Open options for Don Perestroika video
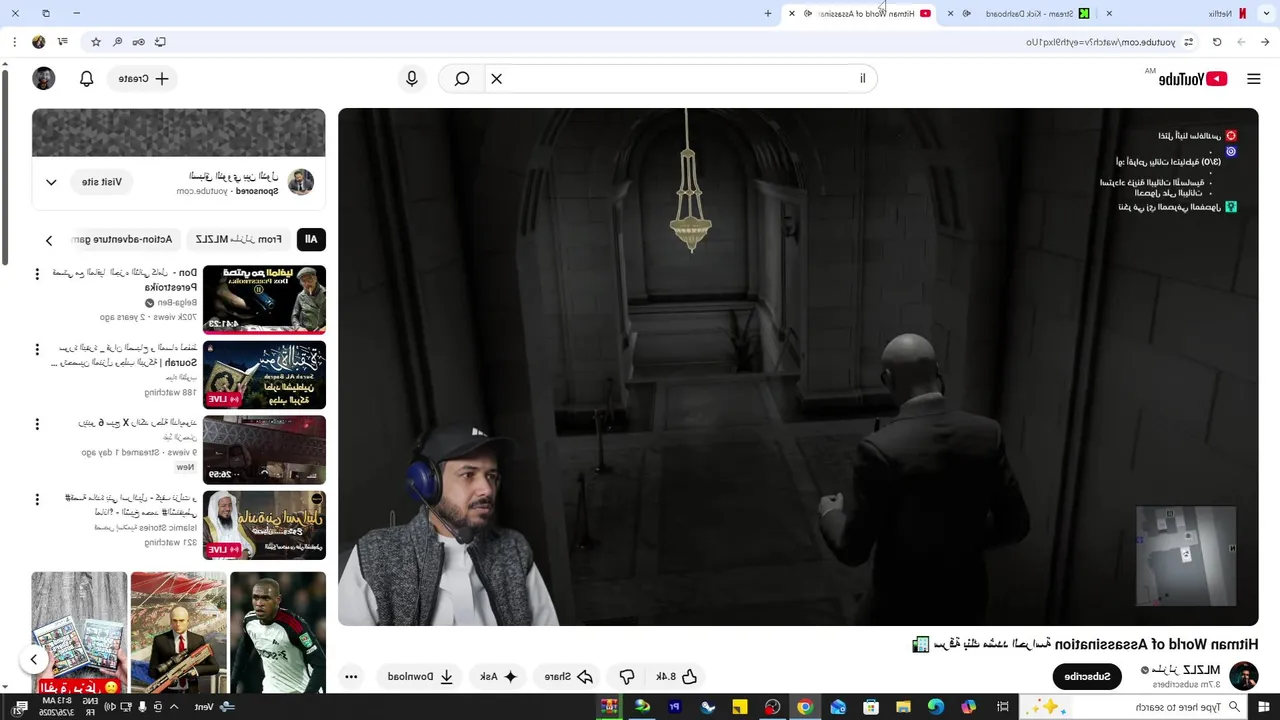 click(x=37, y=274)
